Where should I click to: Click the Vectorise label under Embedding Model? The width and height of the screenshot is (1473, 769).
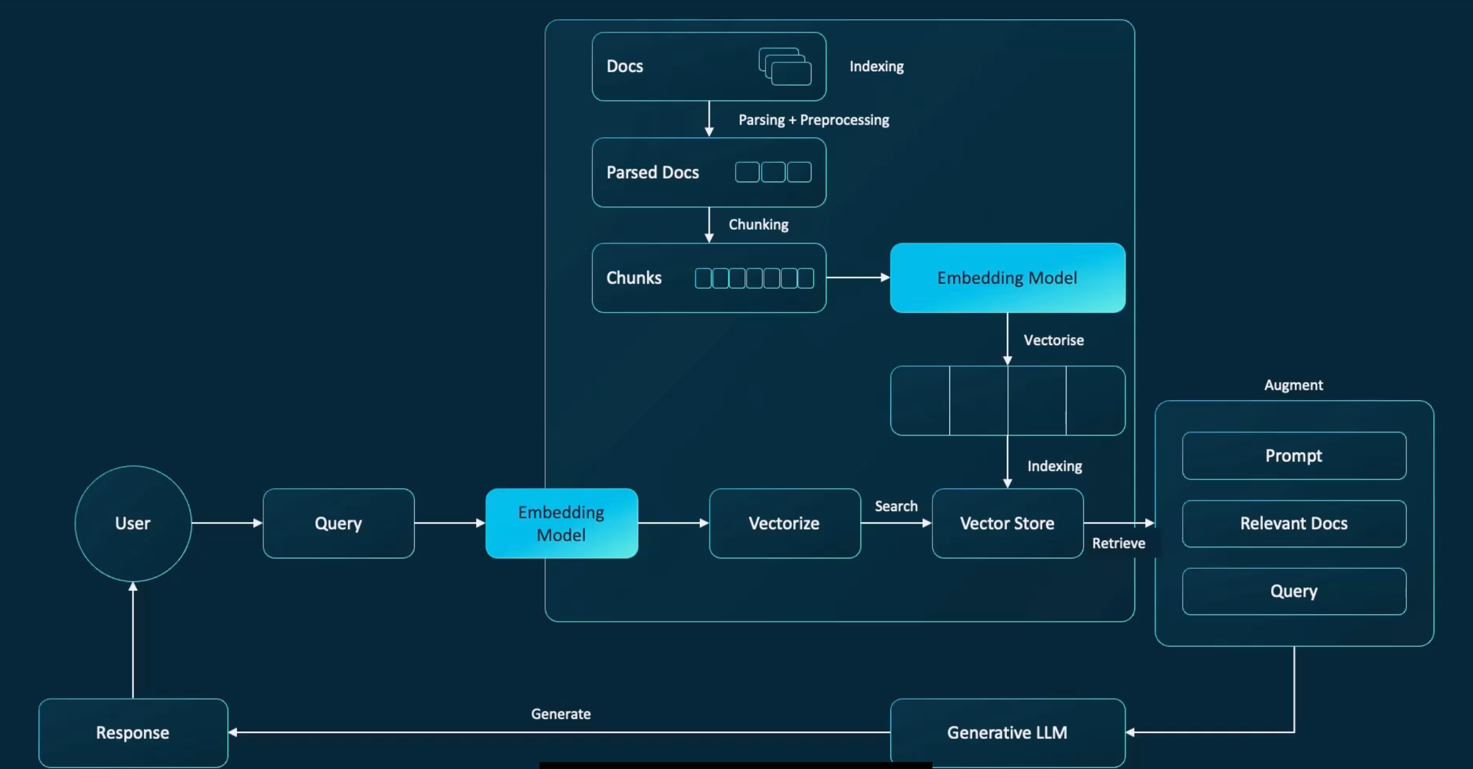point(1054,340)
